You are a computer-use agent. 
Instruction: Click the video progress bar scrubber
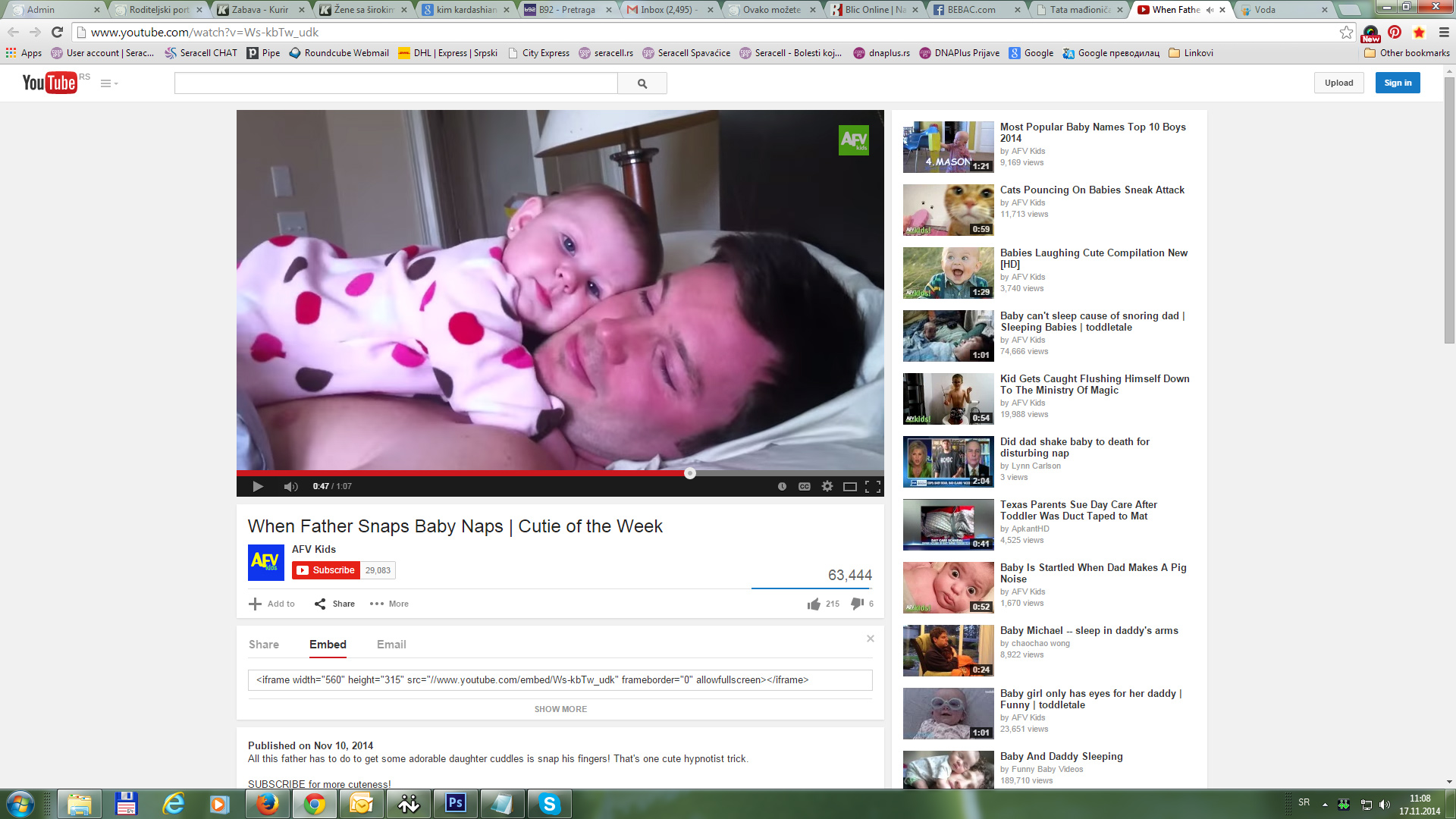pos(689,473)
